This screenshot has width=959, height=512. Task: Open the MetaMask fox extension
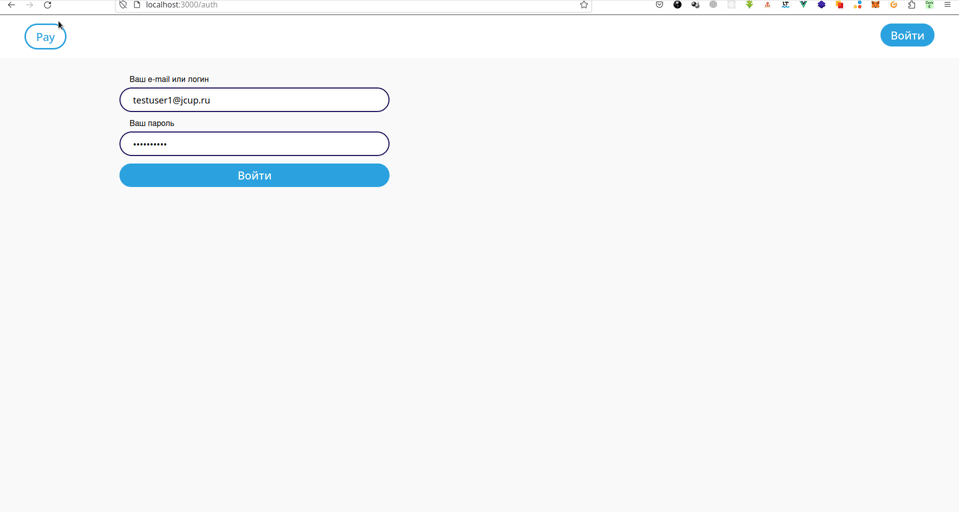[x=875, y=5]
